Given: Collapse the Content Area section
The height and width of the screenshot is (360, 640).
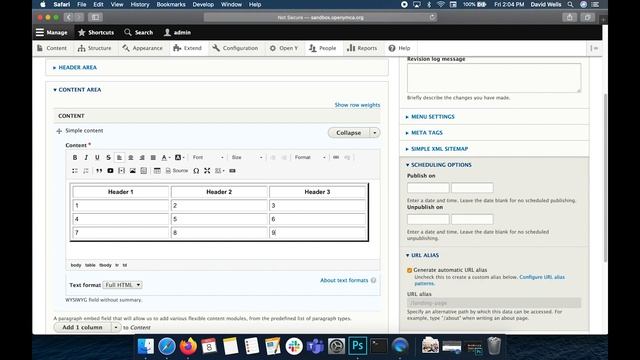Looking at the screenshot, I should [79, 90].
